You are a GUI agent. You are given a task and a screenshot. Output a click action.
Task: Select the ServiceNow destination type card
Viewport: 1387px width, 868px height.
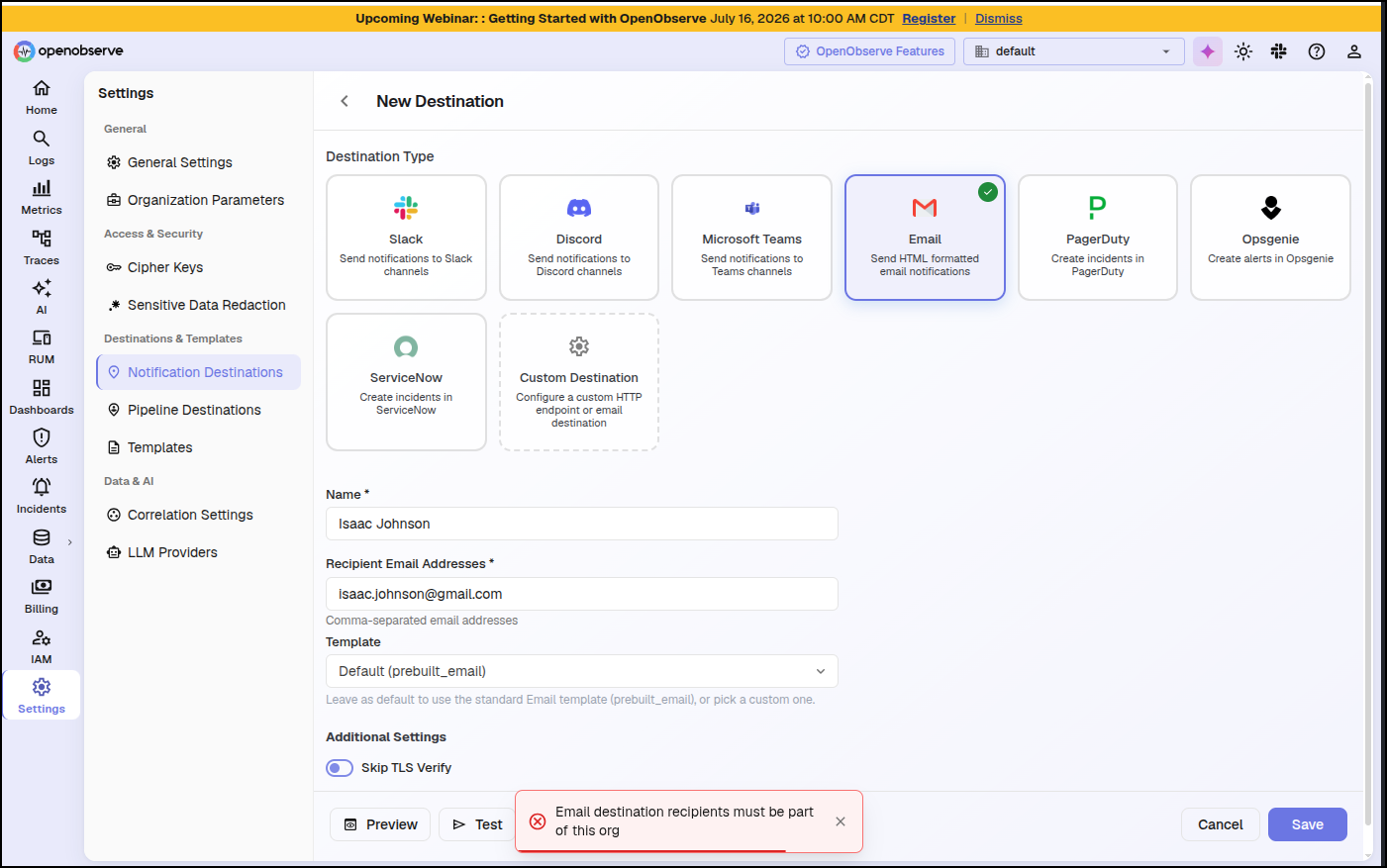406,382
